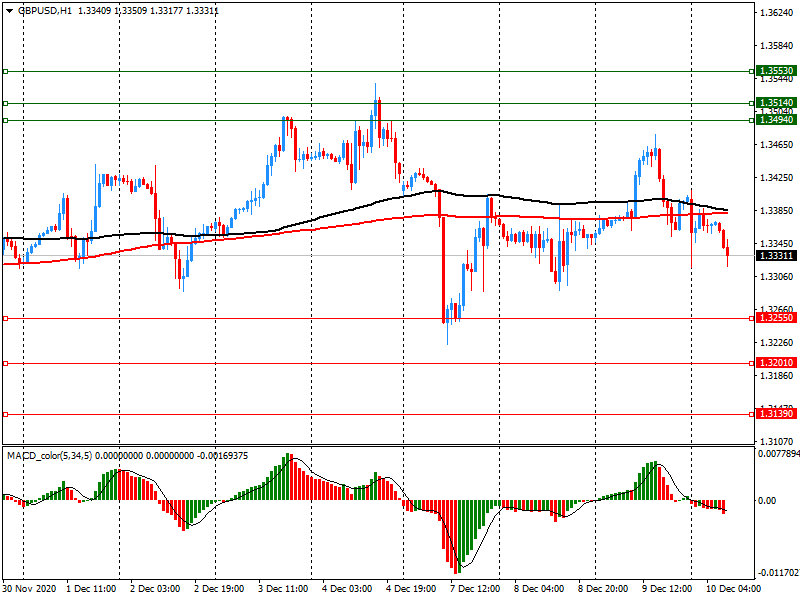The height and width of the screenshot is (600, 800).
Task: Select left handle of the 1.35140 line
Action: 5,103
